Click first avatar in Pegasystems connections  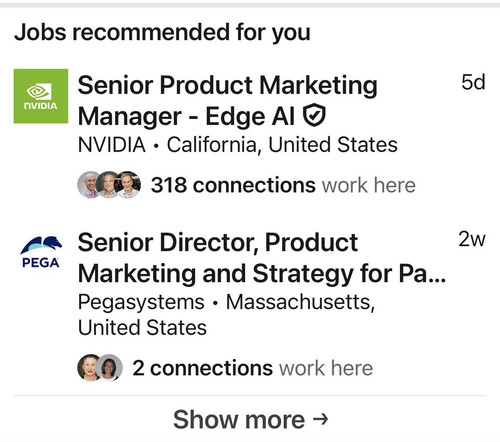pyautogui.click(x=88, y=367)
